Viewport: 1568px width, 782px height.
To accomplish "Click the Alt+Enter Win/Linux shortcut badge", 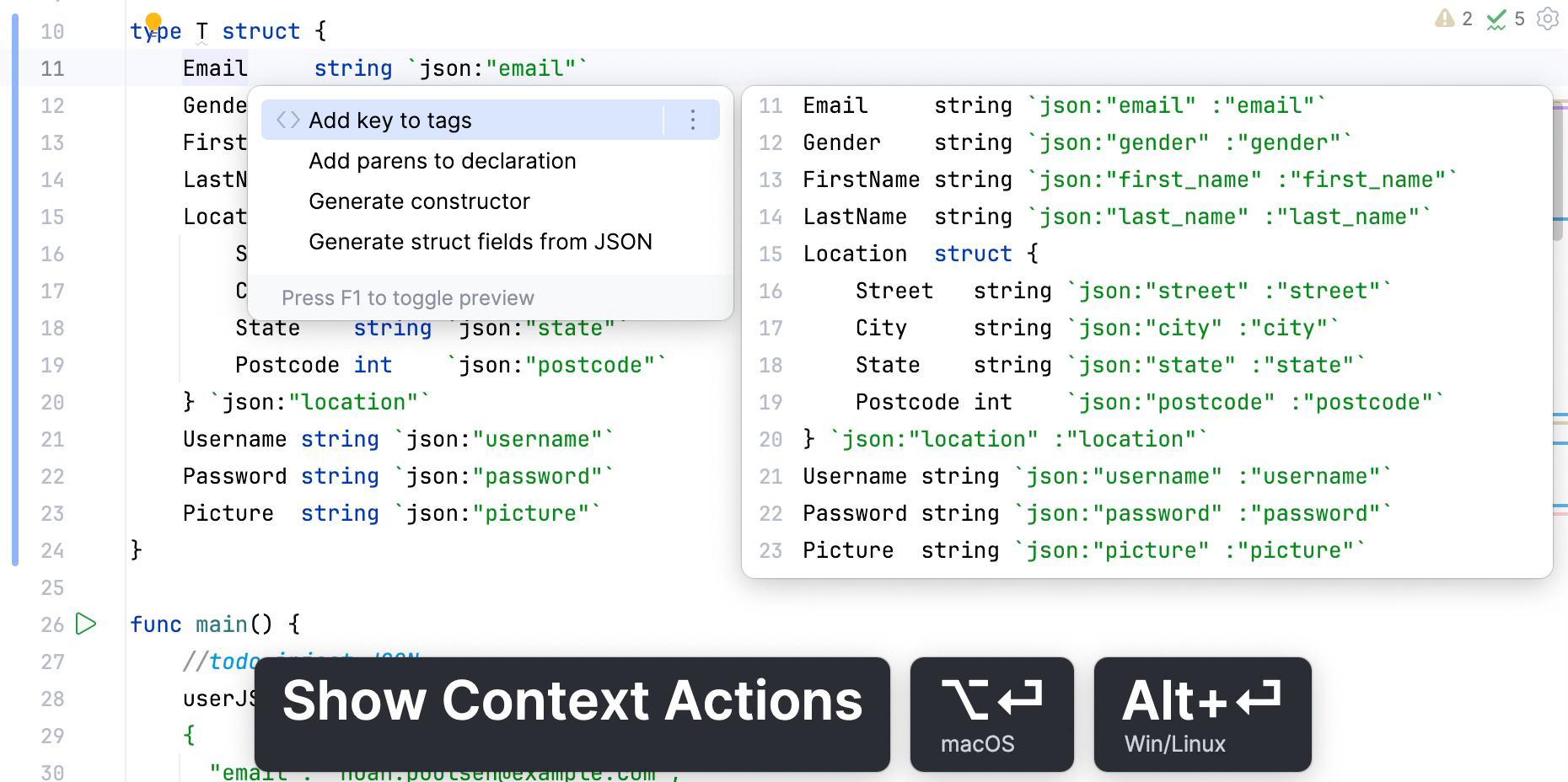I will 1202,714.
